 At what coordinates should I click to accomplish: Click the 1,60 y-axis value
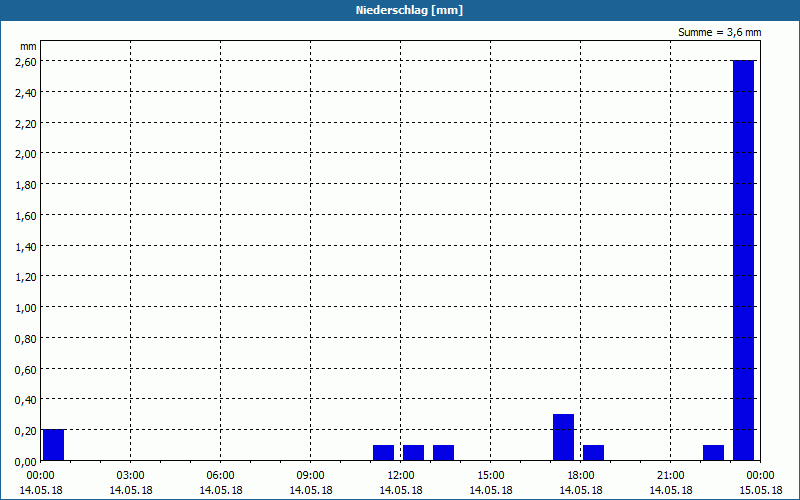[x=28, y=215]
